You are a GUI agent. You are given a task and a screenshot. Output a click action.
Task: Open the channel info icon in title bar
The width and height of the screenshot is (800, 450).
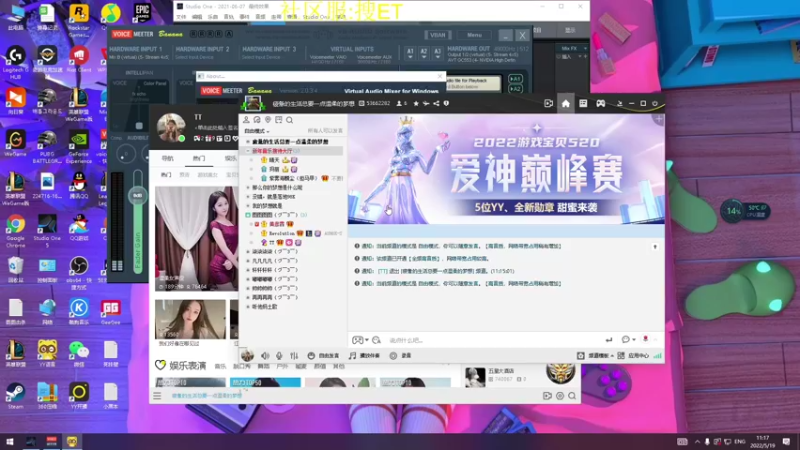[x=446, y=104]
